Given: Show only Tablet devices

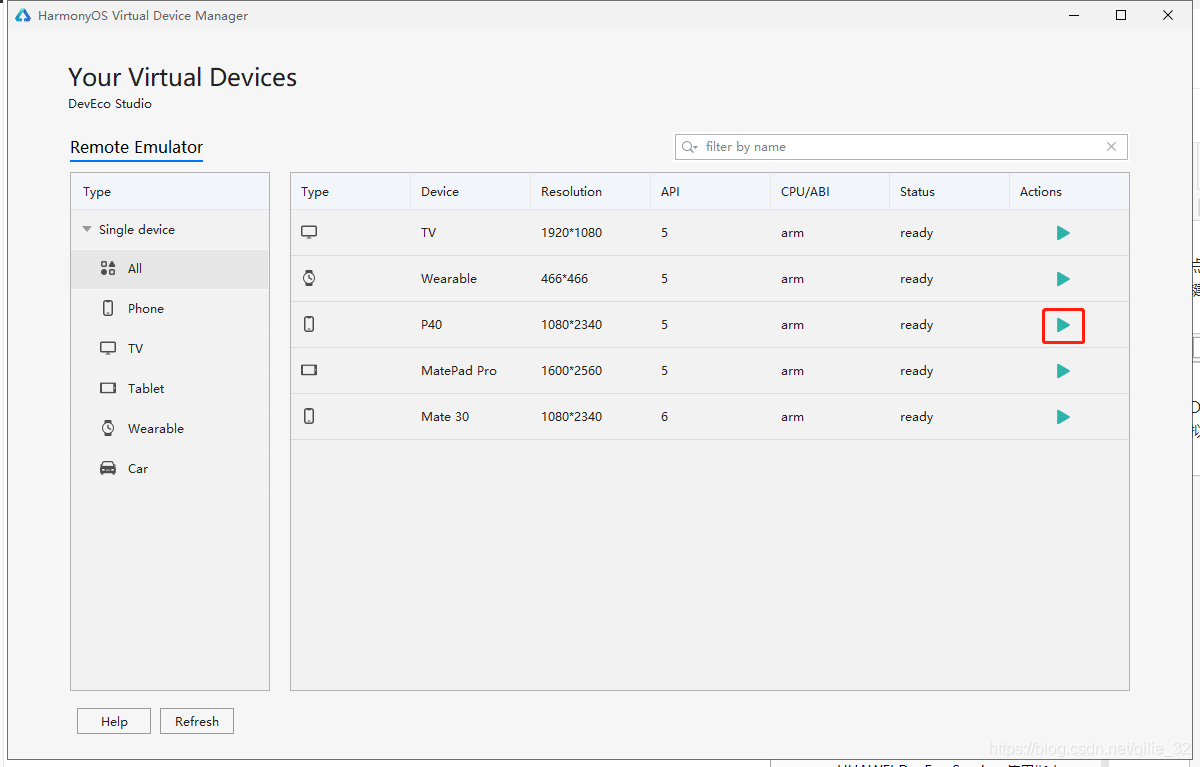Looking at the screenshot, I should 170,389.
